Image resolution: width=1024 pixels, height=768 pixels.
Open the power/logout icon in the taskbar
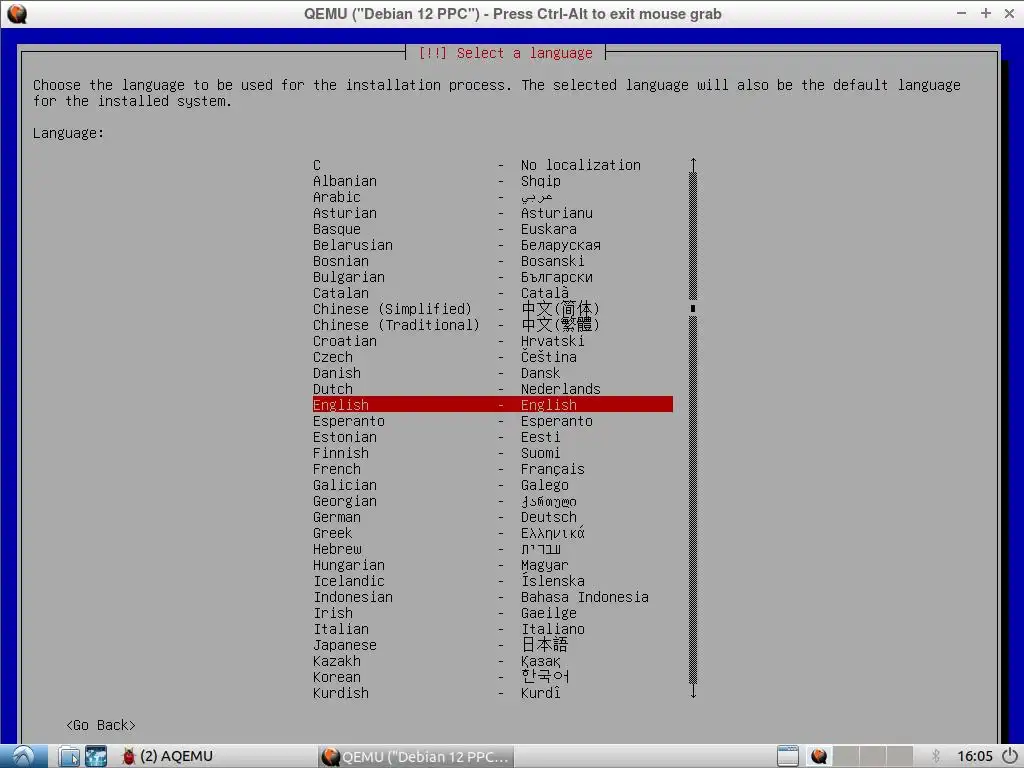click(x=1010, y=756)
